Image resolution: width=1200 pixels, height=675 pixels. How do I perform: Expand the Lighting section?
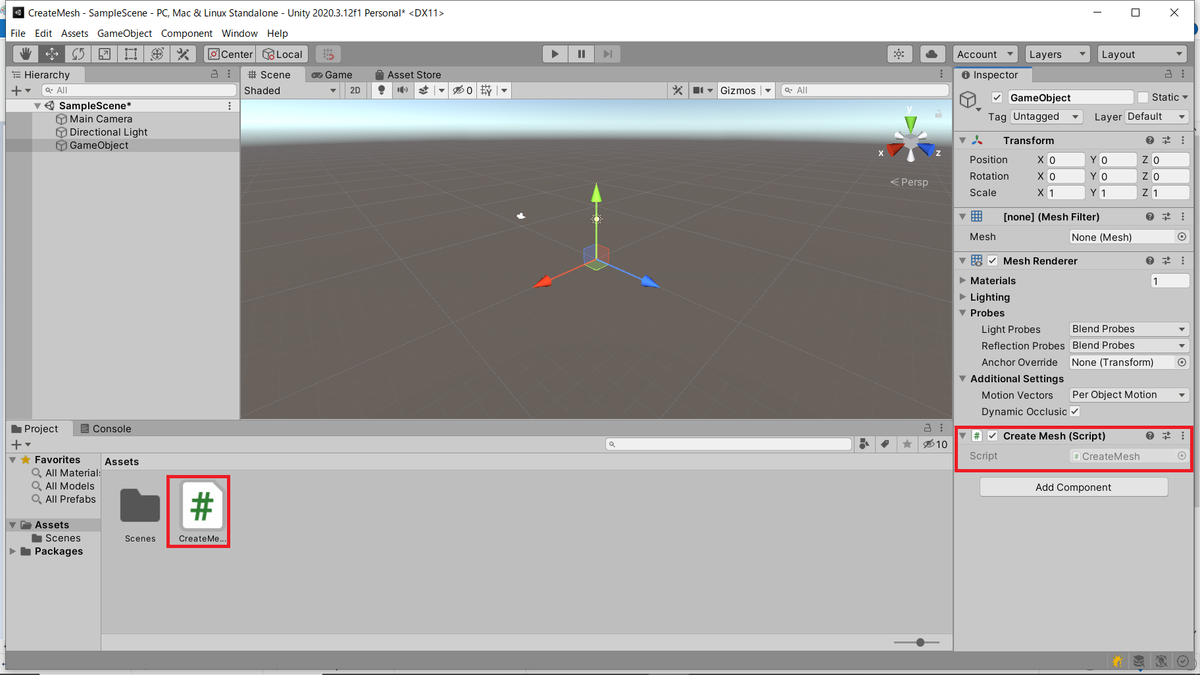pyautogui.click(x=963, y=297)
